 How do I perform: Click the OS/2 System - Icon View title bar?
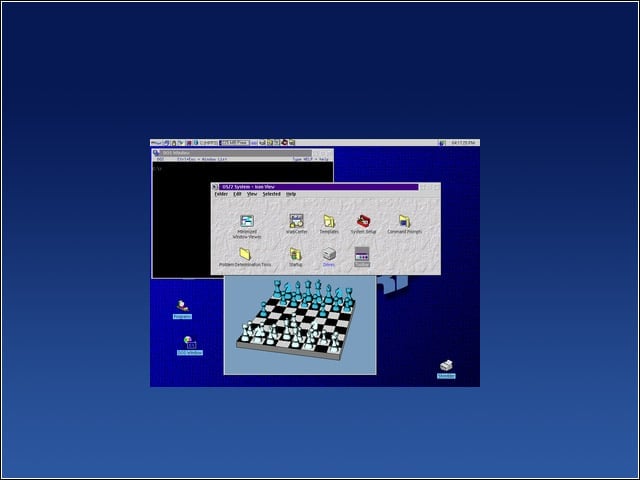318,187
